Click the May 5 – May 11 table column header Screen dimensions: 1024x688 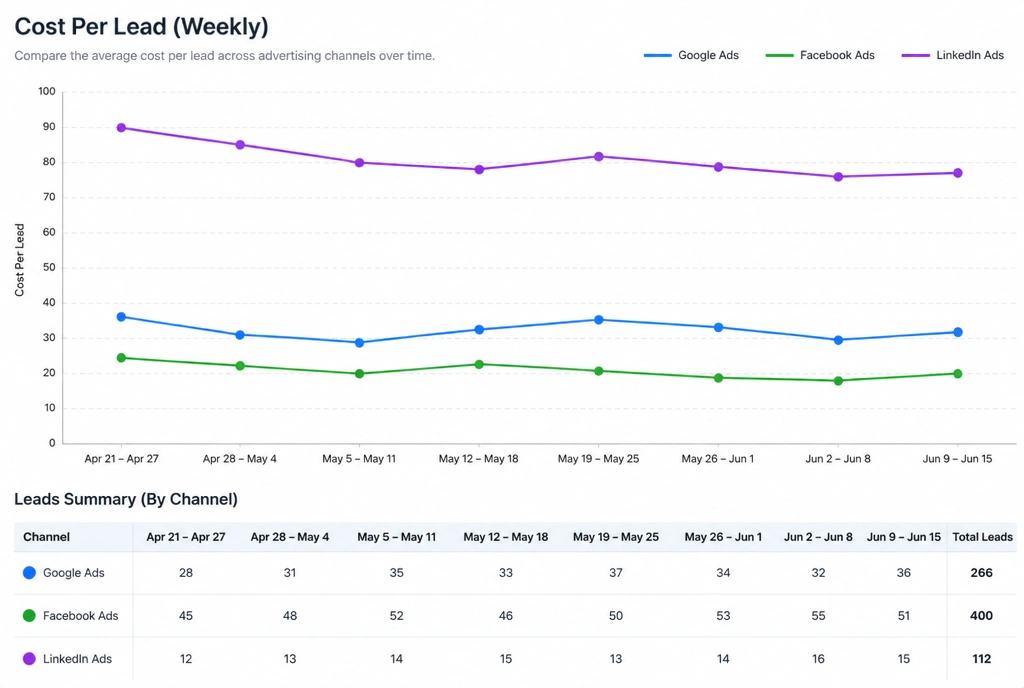[x=396, y=537]
